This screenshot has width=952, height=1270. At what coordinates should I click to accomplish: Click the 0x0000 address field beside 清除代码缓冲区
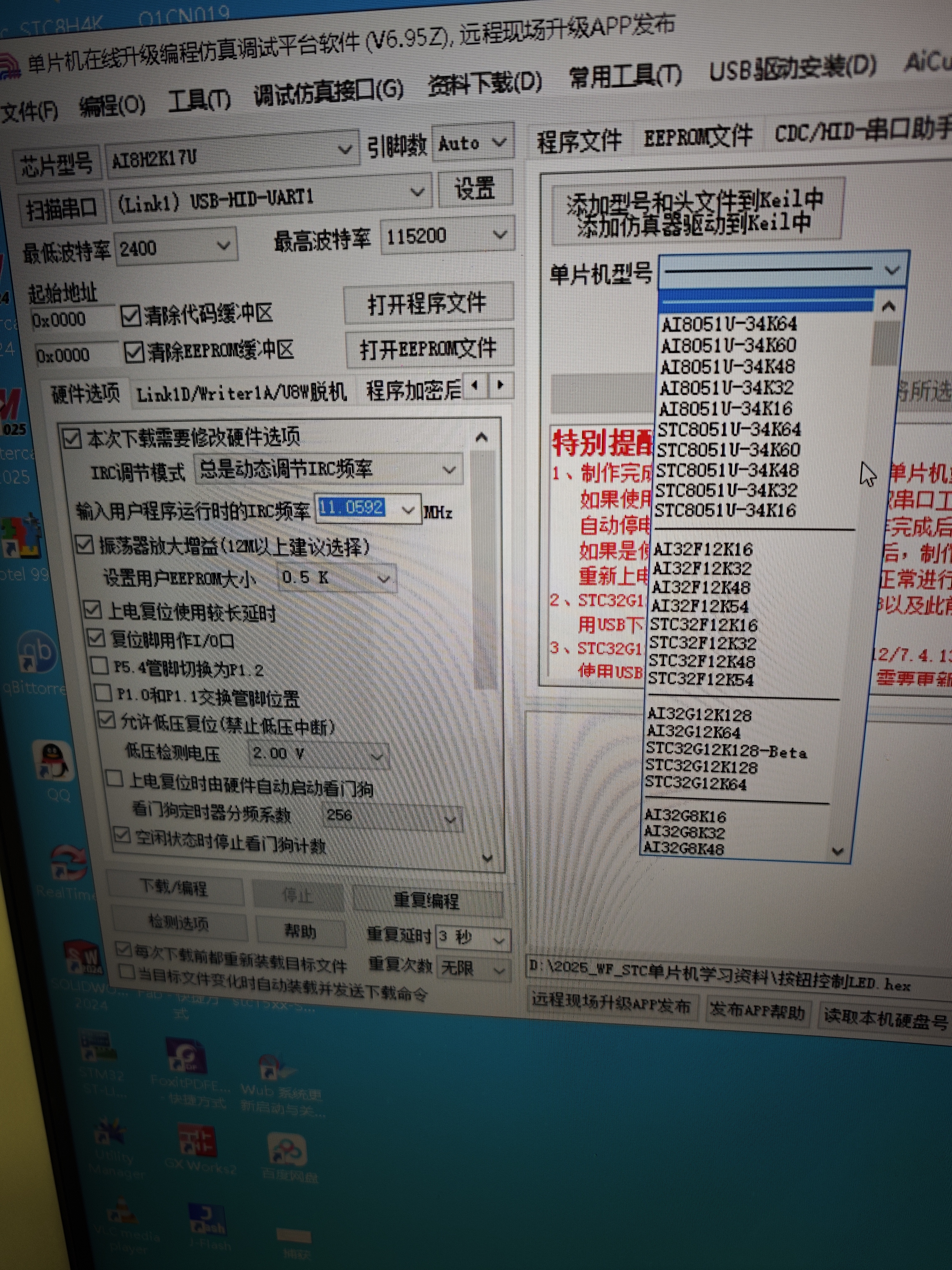point(73,319)
